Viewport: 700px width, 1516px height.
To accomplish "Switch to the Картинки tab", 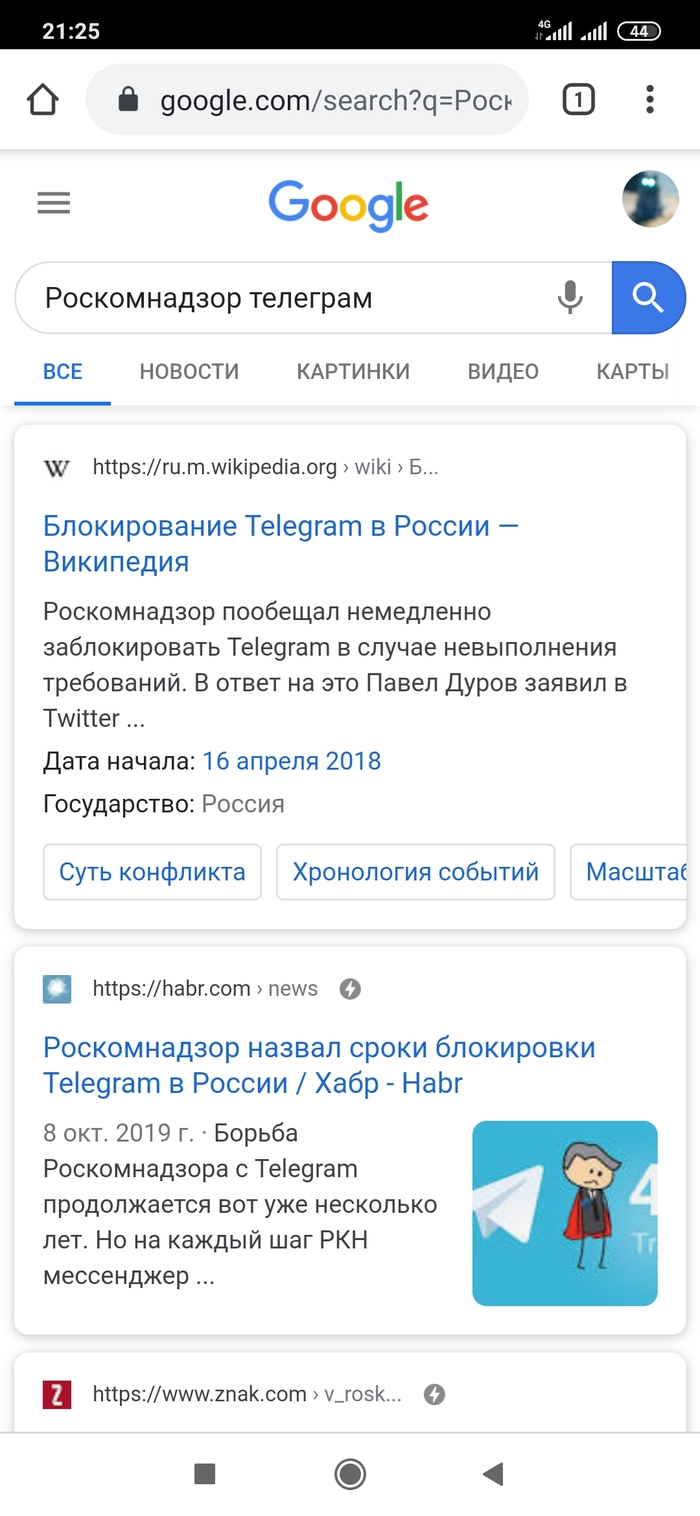I will pos(353,372).
